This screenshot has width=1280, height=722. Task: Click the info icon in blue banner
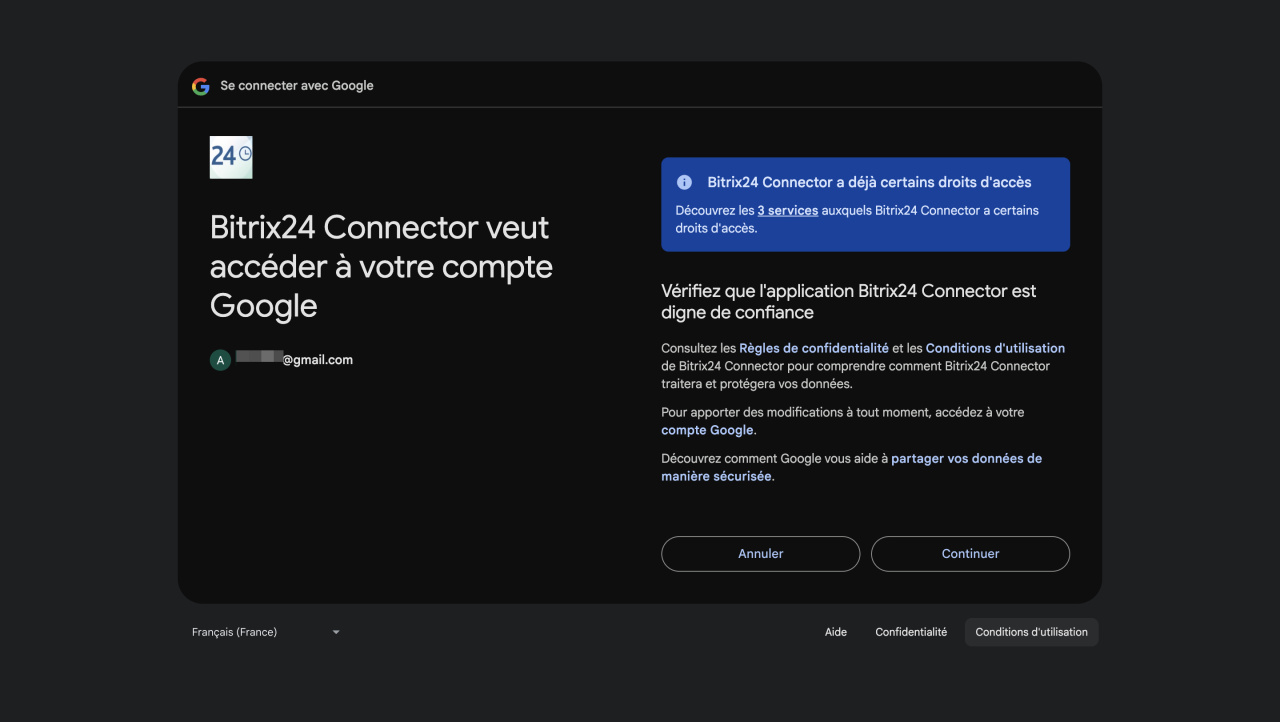(x=684, y=182)
